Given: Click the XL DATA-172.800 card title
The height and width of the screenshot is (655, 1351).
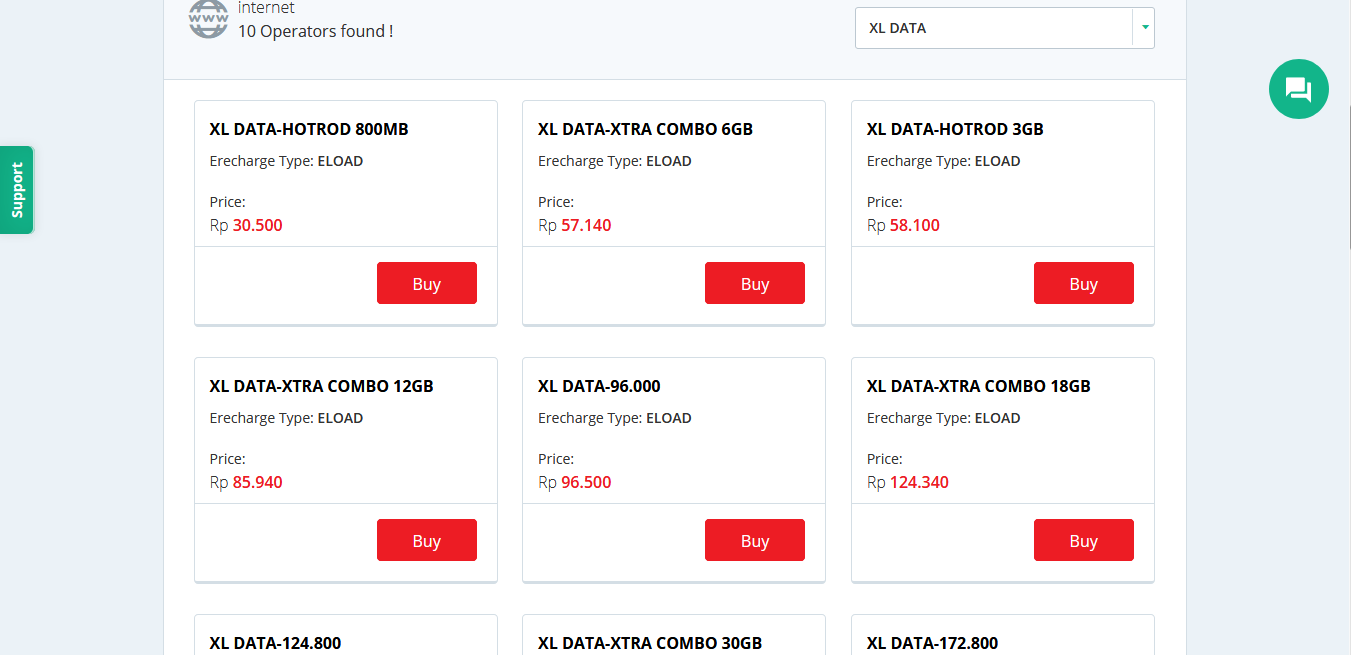Looking at the screenshot, I should click(932, 643).
